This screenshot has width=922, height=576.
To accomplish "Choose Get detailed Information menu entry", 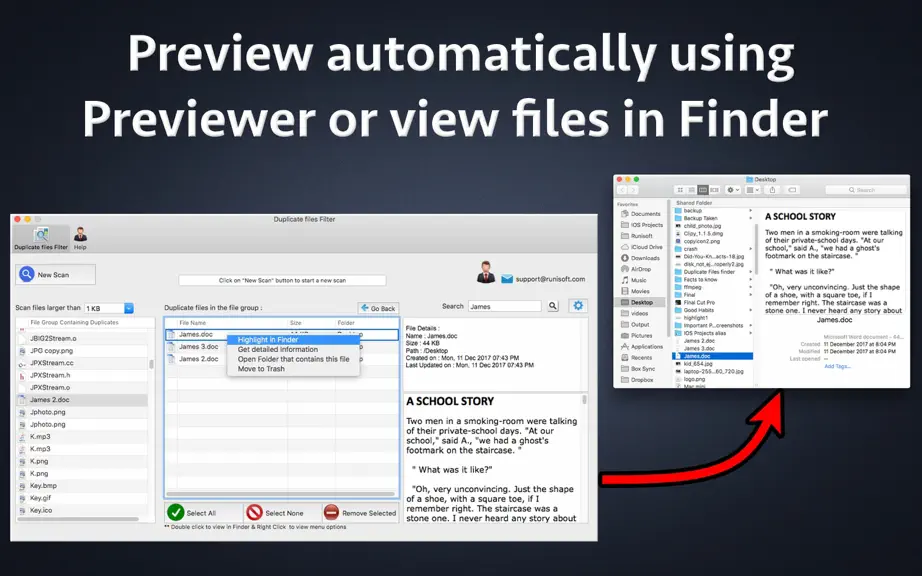I will tap(293, 349).
